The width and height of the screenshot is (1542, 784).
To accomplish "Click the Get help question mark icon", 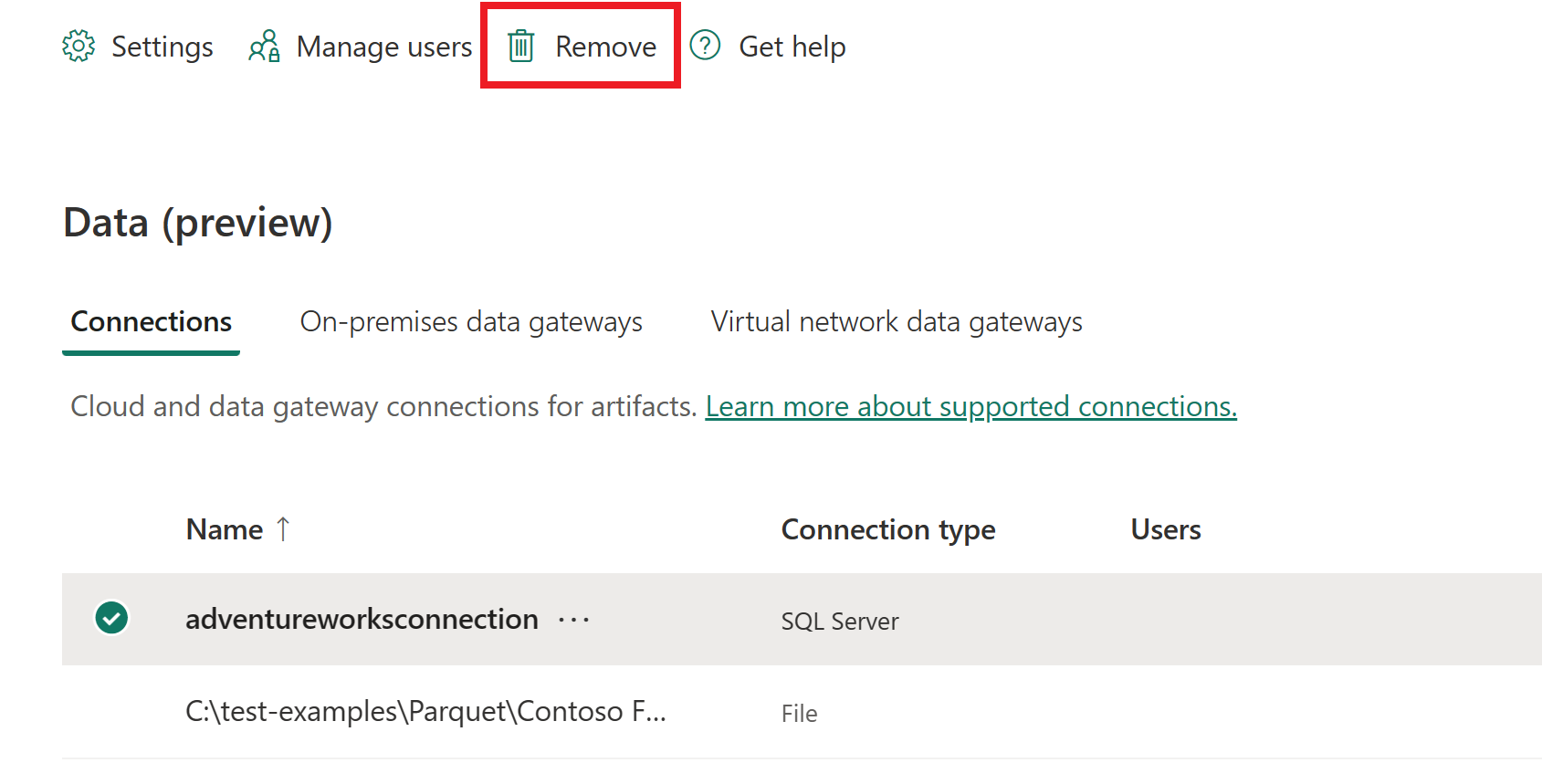I will coord(704,47).
